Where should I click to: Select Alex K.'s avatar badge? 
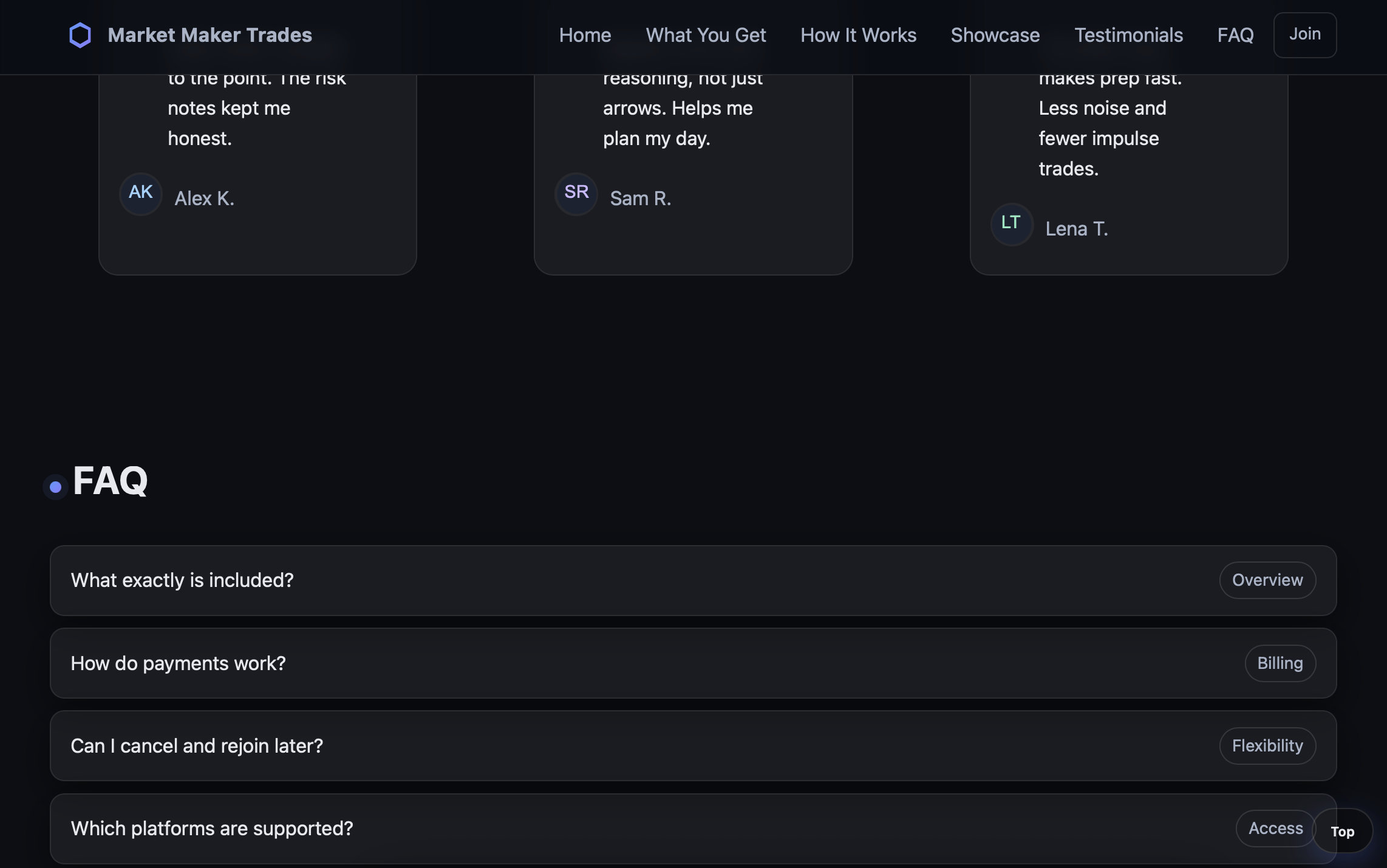pyautogui.click(x=140, y=194)
